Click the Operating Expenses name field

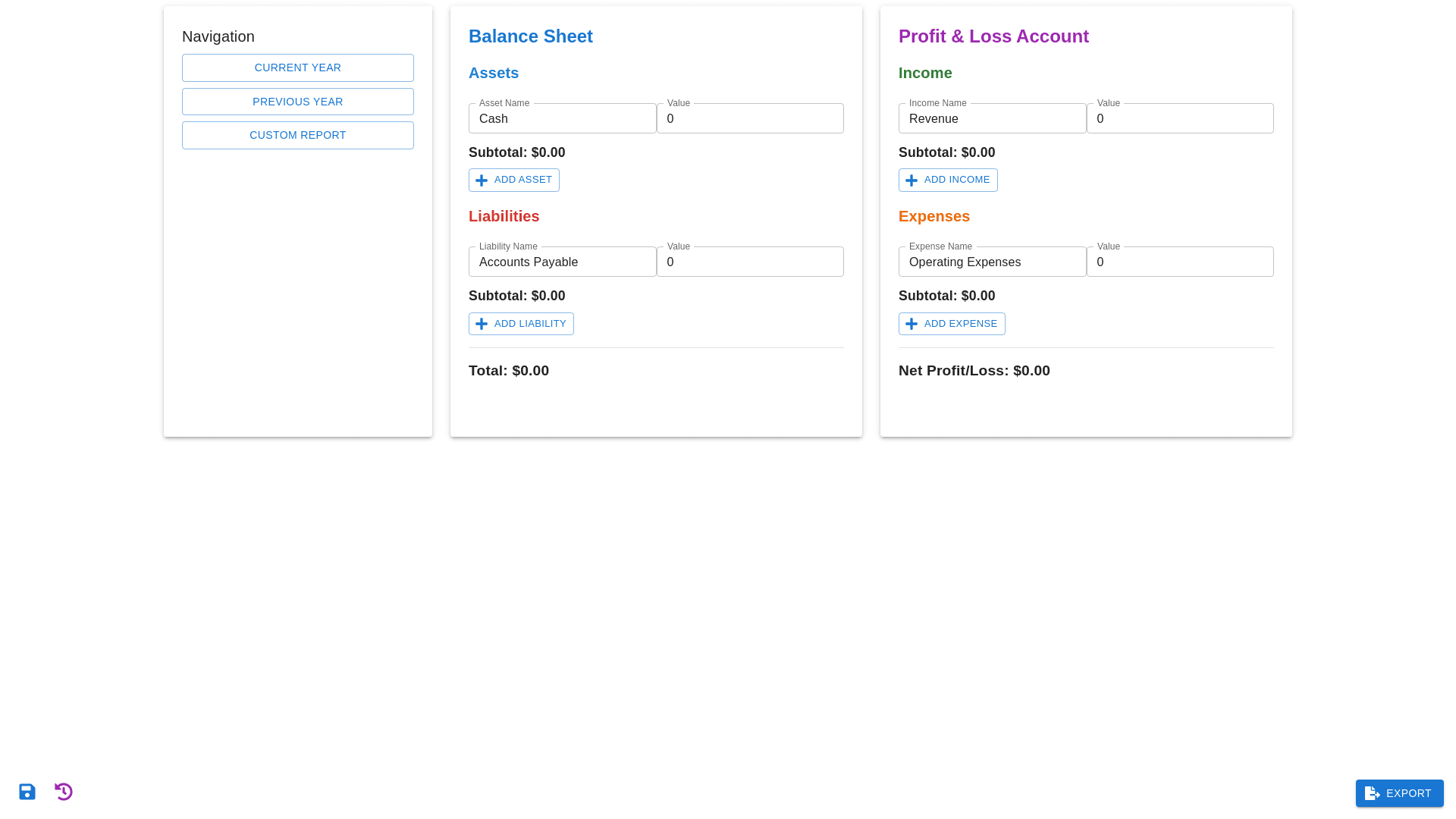coord(992,262)
